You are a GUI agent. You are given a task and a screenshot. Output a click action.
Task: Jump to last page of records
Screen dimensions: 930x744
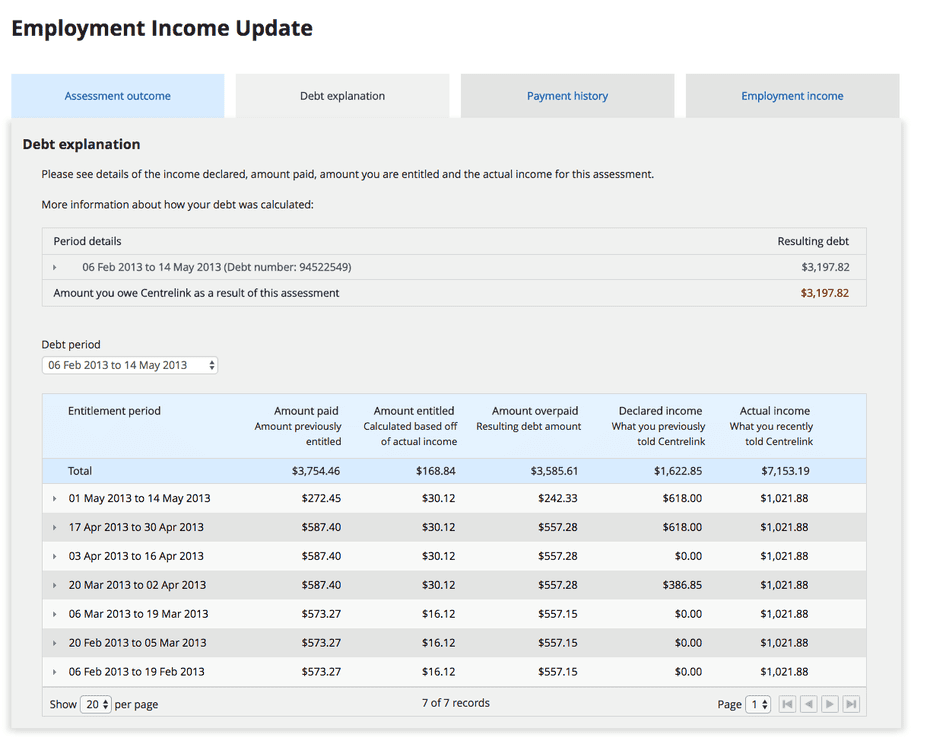(x=851, y=704)
